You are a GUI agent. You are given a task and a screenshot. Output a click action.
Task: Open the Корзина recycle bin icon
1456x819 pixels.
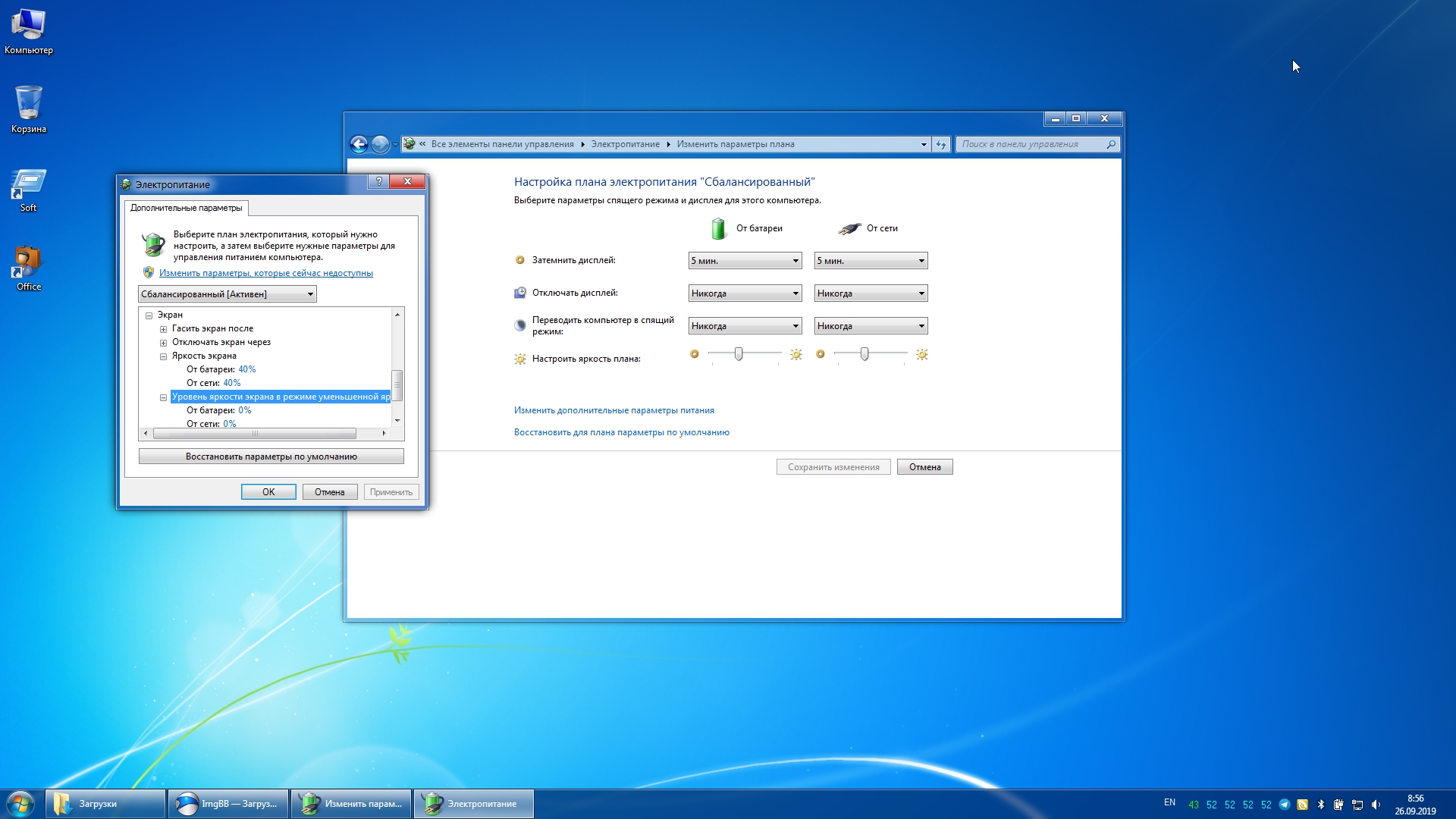point(29,110)
